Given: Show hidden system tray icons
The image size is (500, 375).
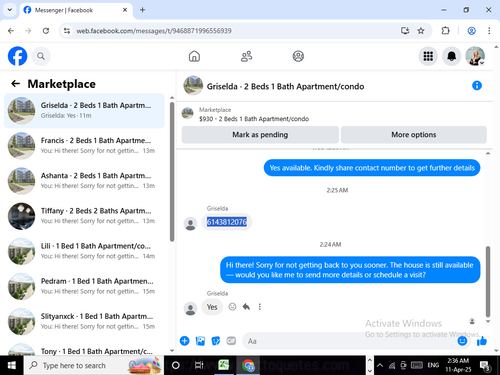Looking at the screenshot, I should (x=380, y=365).
